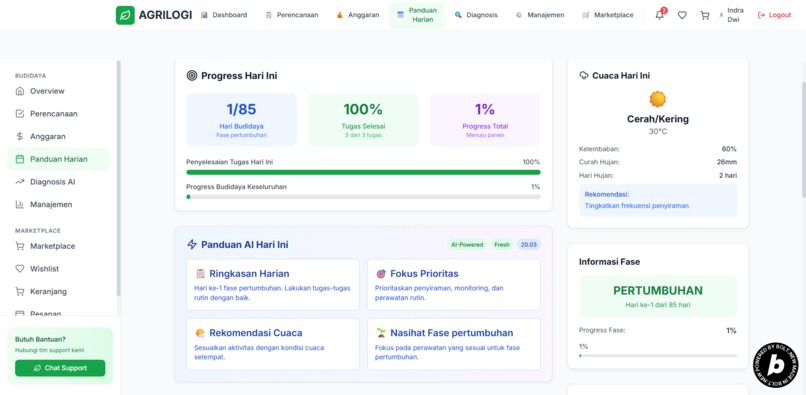The width and height of the screenshot is (806, 395).
Task: Click the clipboard icon on Ringkasan Harian card
Action: click(x=200, y=274)
